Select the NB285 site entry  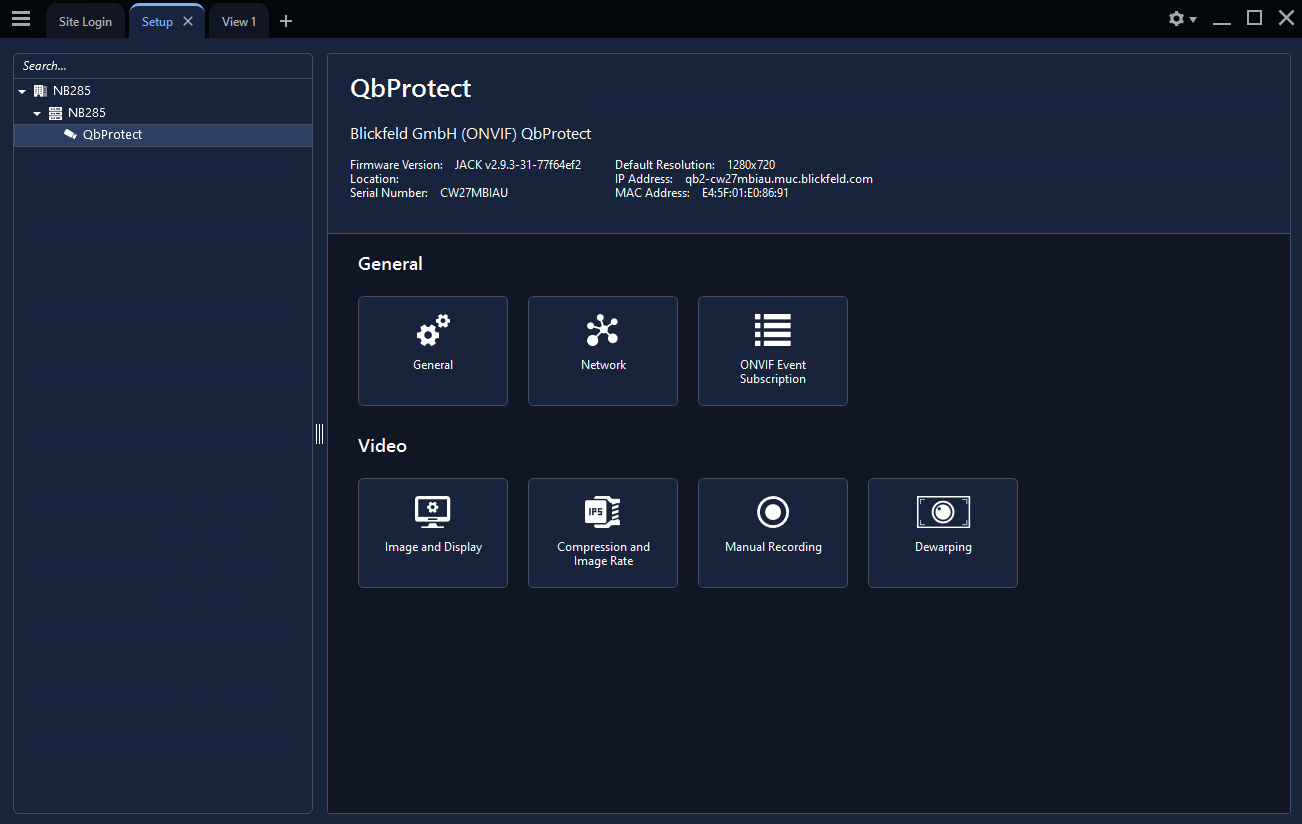tap(71, 91)
